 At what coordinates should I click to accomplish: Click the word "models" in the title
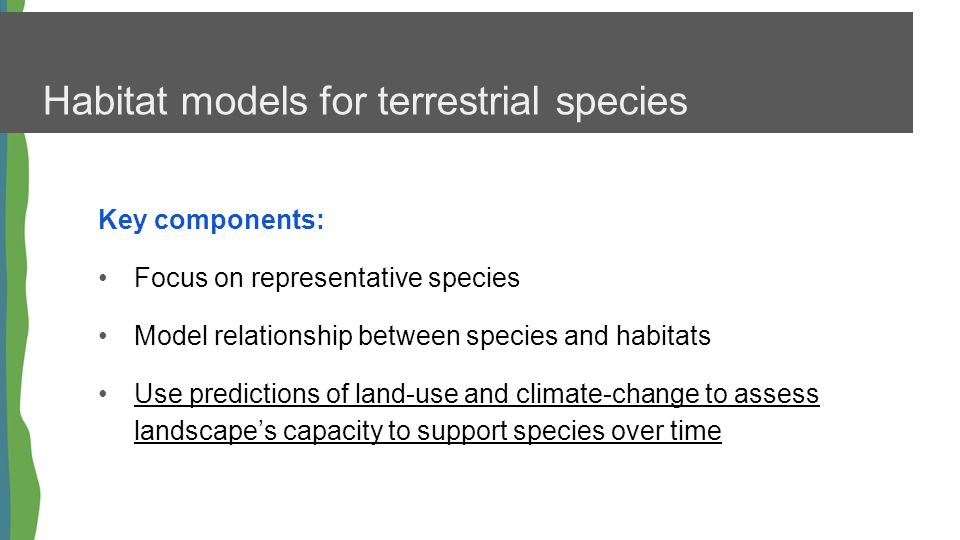pos(244,101)
